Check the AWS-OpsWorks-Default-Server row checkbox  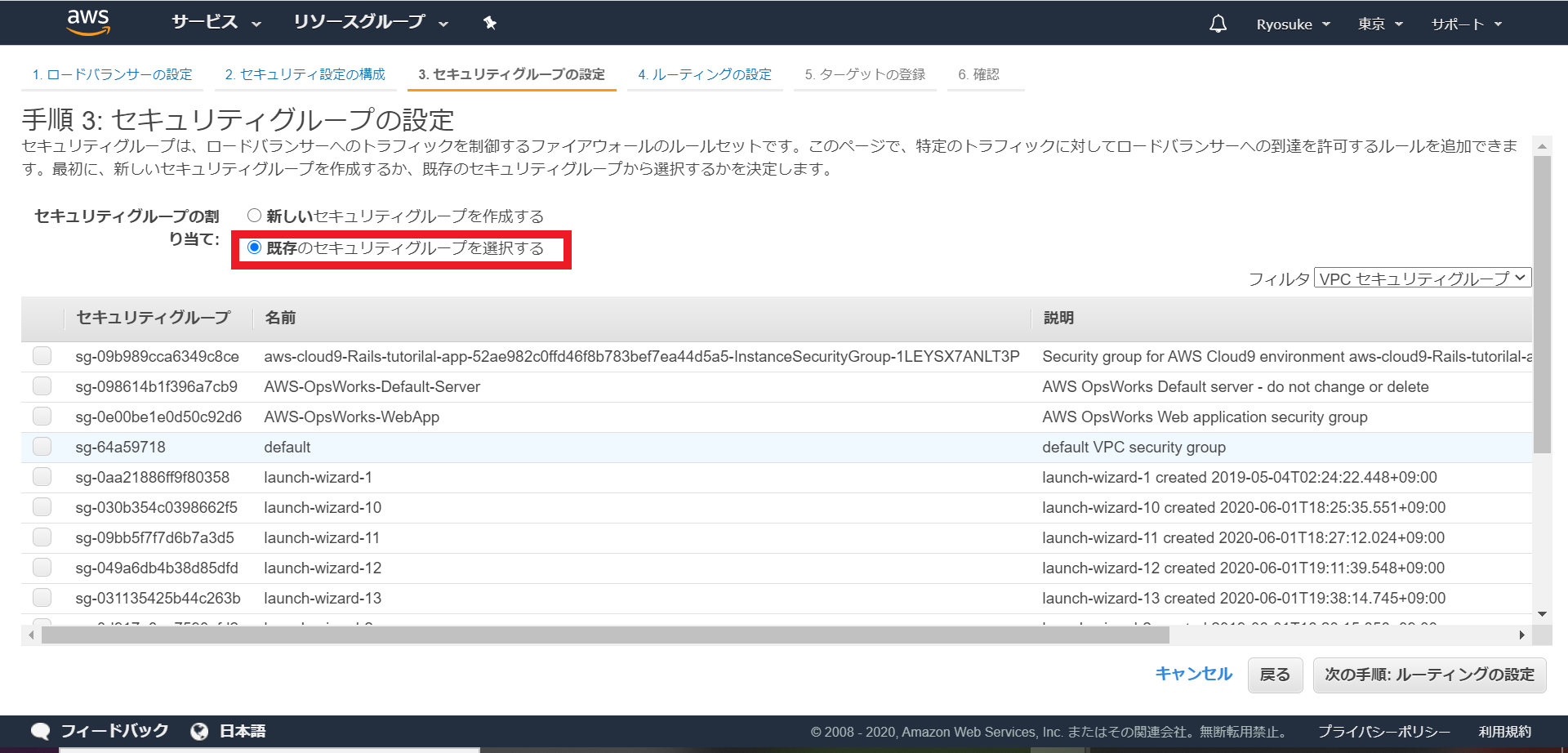42,386
